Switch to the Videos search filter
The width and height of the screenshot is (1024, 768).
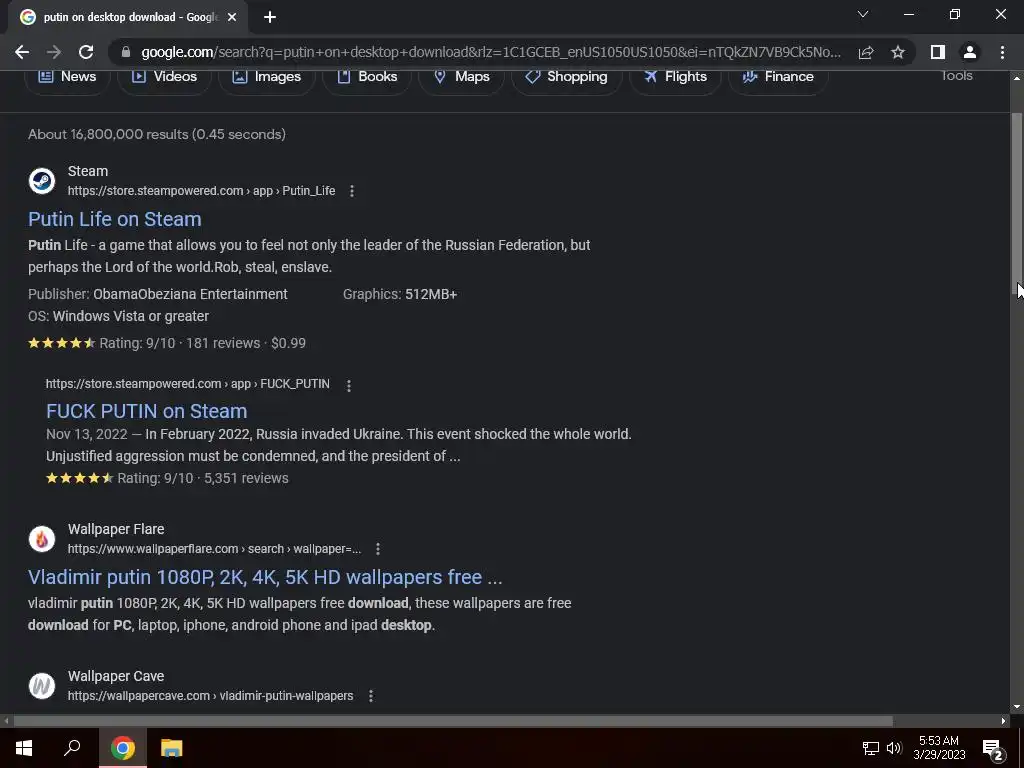(164, 77)
